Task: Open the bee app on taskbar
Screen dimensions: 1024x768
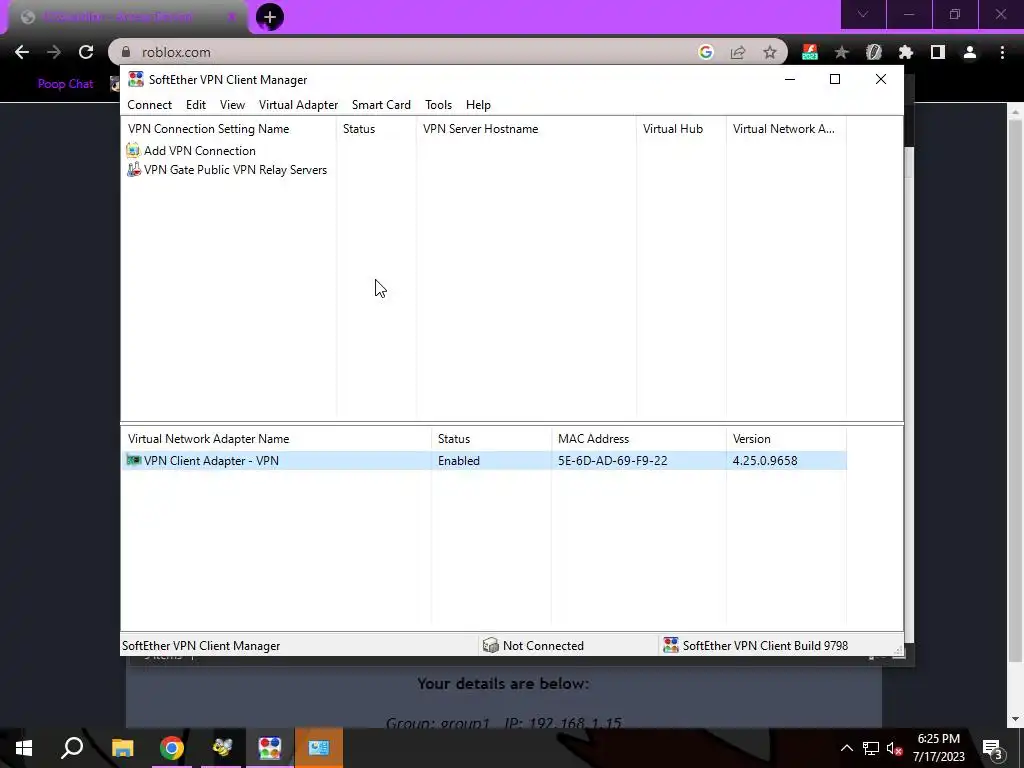Action: [222, 748]
